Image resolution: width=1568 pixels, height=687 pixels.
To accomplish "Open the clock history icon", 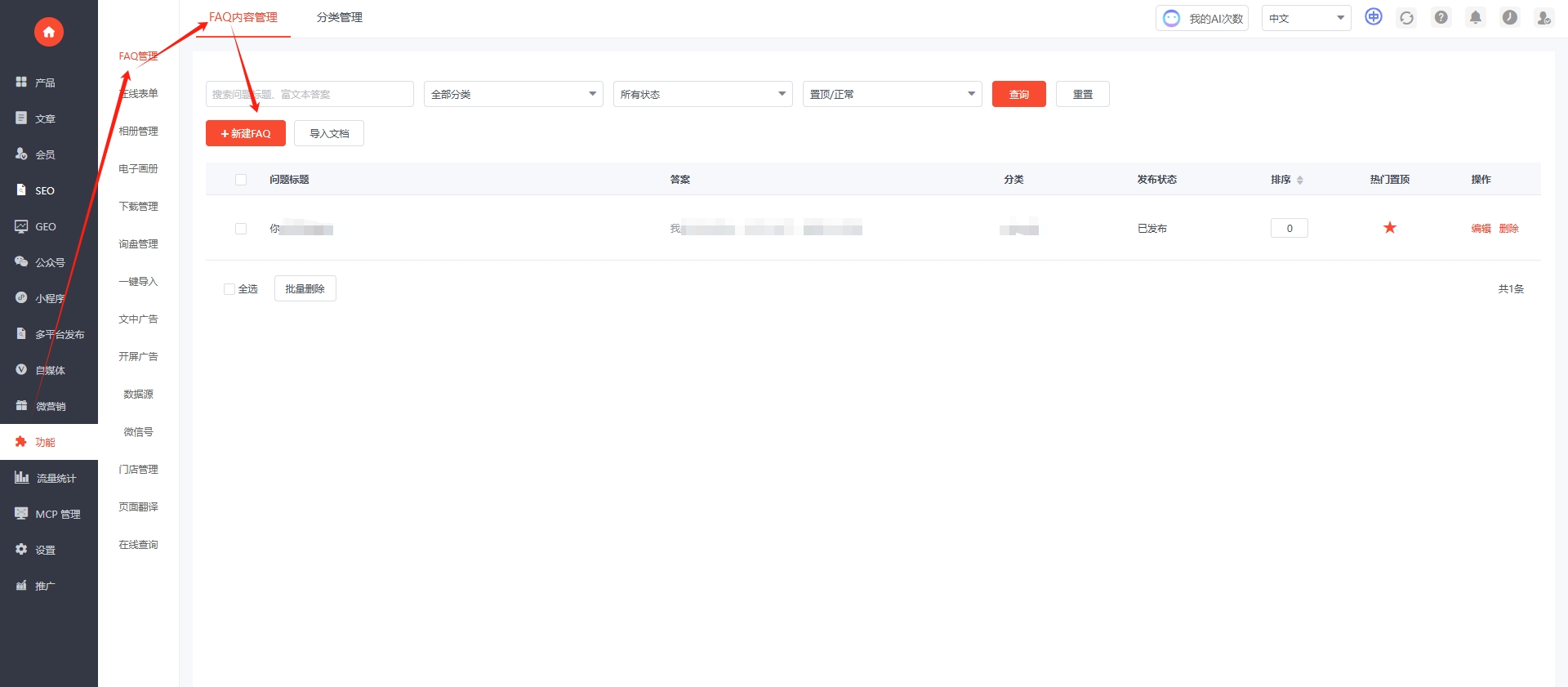I will [1510, 17].
